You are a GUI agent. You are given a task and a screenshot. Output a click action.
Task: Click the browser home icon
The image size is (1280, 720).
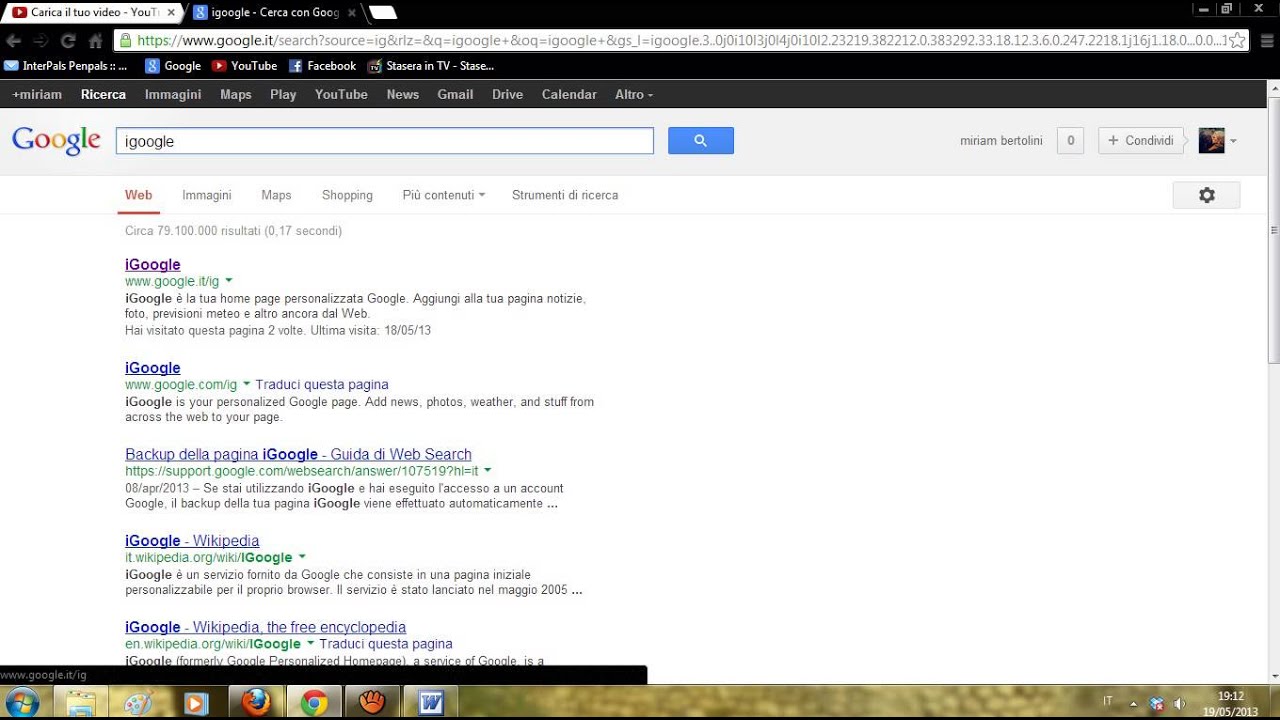point(95,41)
